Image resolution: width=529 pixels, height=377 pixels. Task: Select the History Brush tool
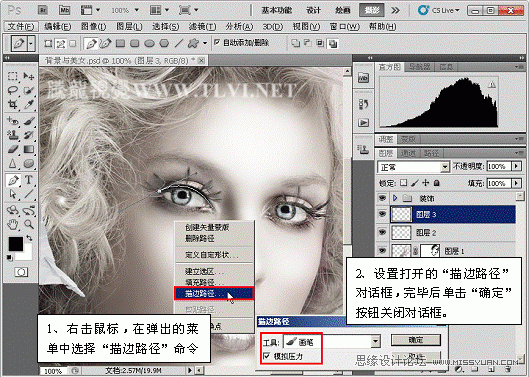point(29,135)
